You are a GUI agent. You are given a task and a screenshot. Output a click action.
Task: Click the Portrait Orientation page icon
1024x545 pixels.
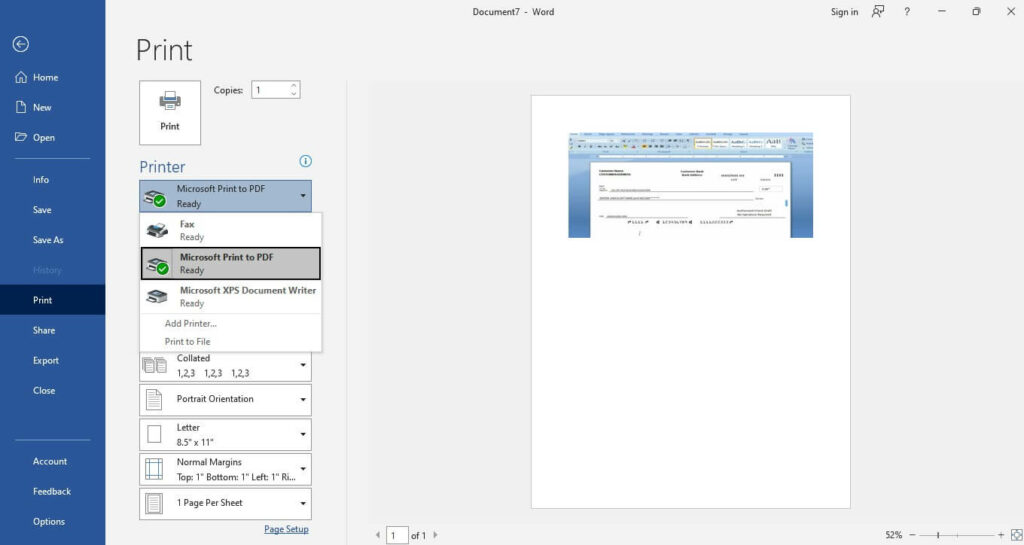tap(154, 399)
